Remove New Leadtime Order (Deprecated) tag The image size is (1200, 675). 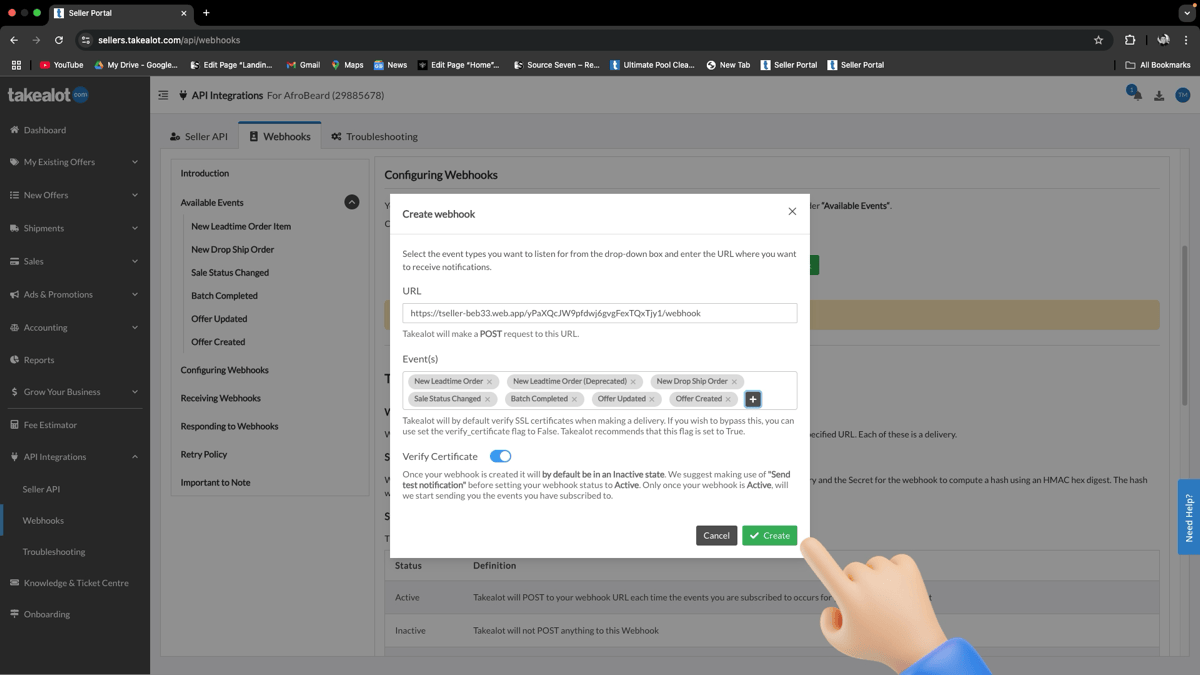tap(633, 382)
